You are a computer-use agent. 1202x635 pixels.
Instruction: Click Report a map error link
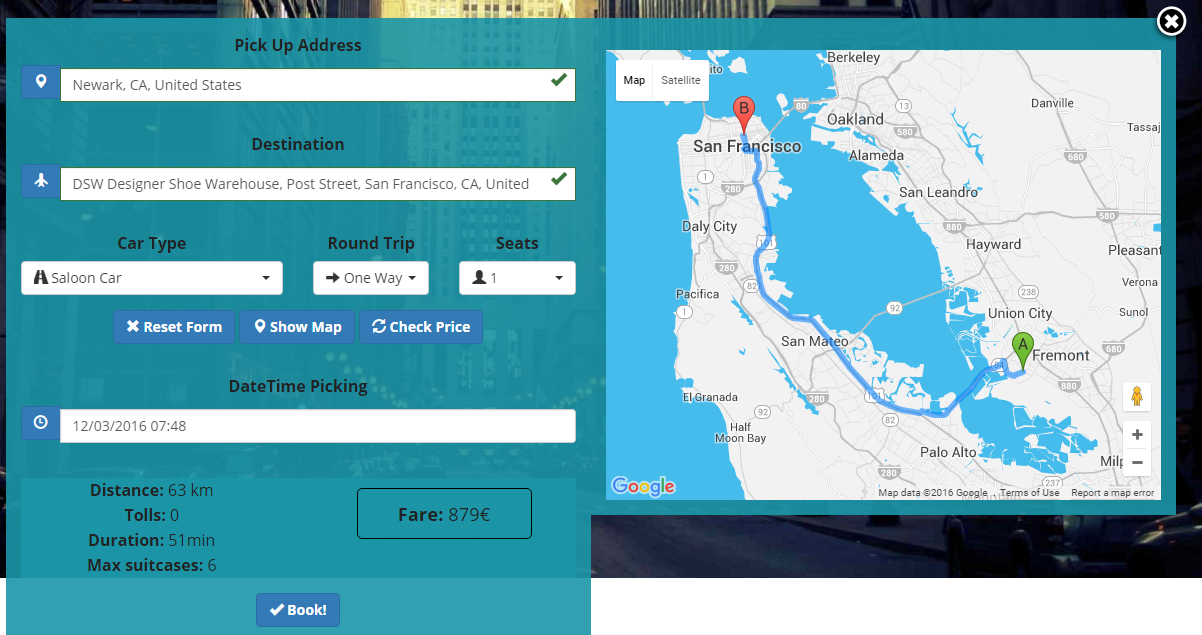[1112, 493]
